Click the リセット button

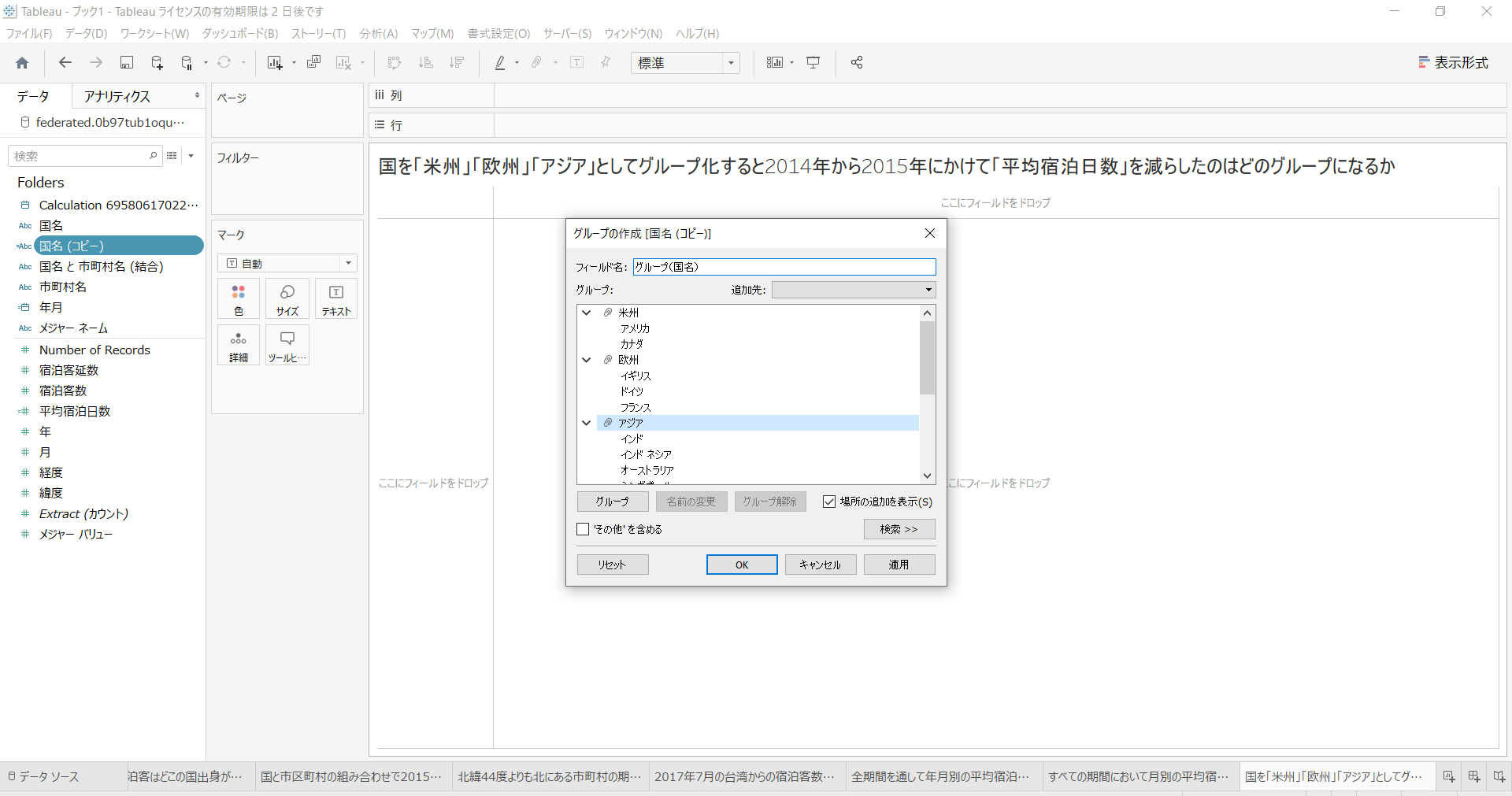613,565
